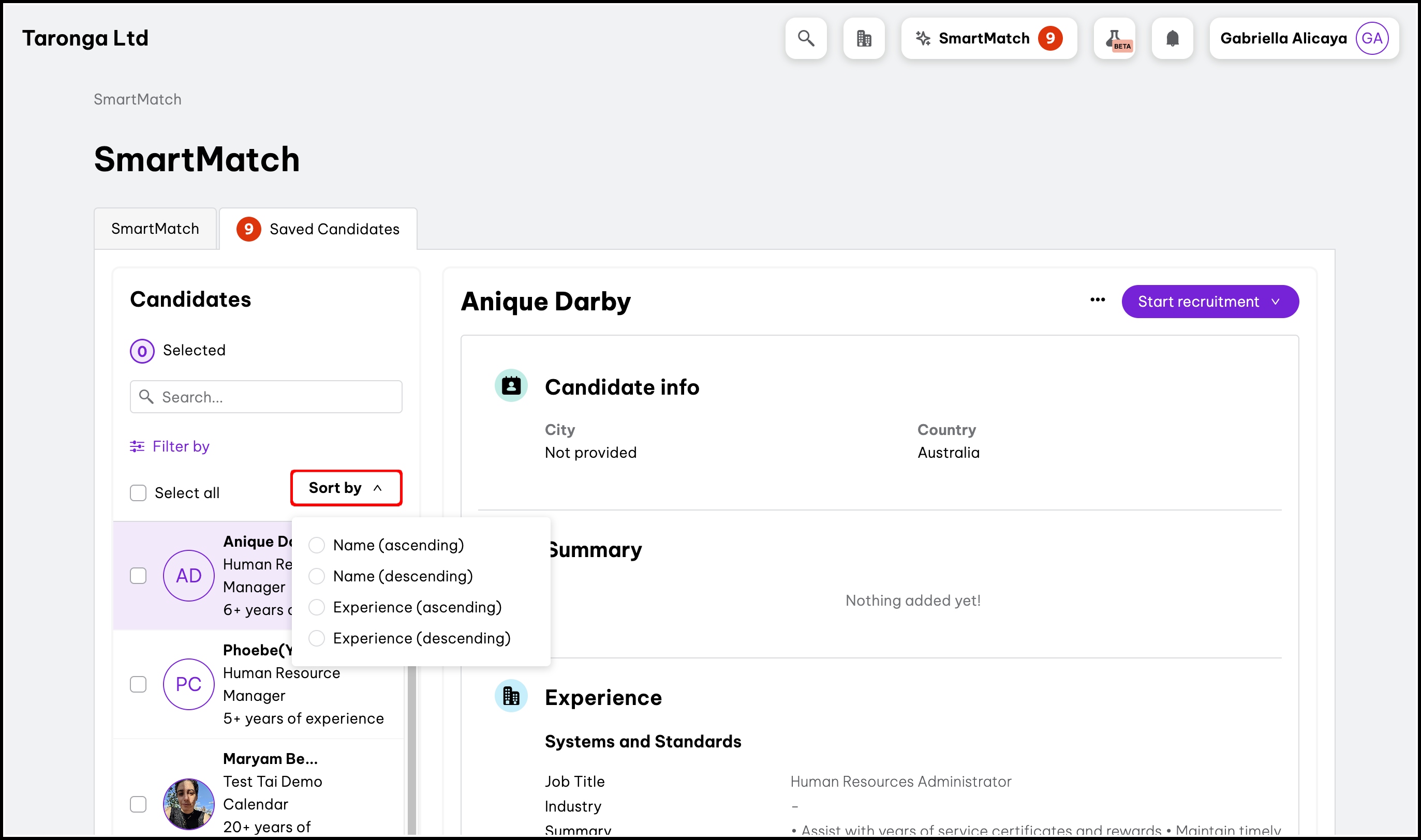The width and height of the screenshot is (1421, 840).
Task: Select Name (descending) sort option
Action: coord(391,576)
